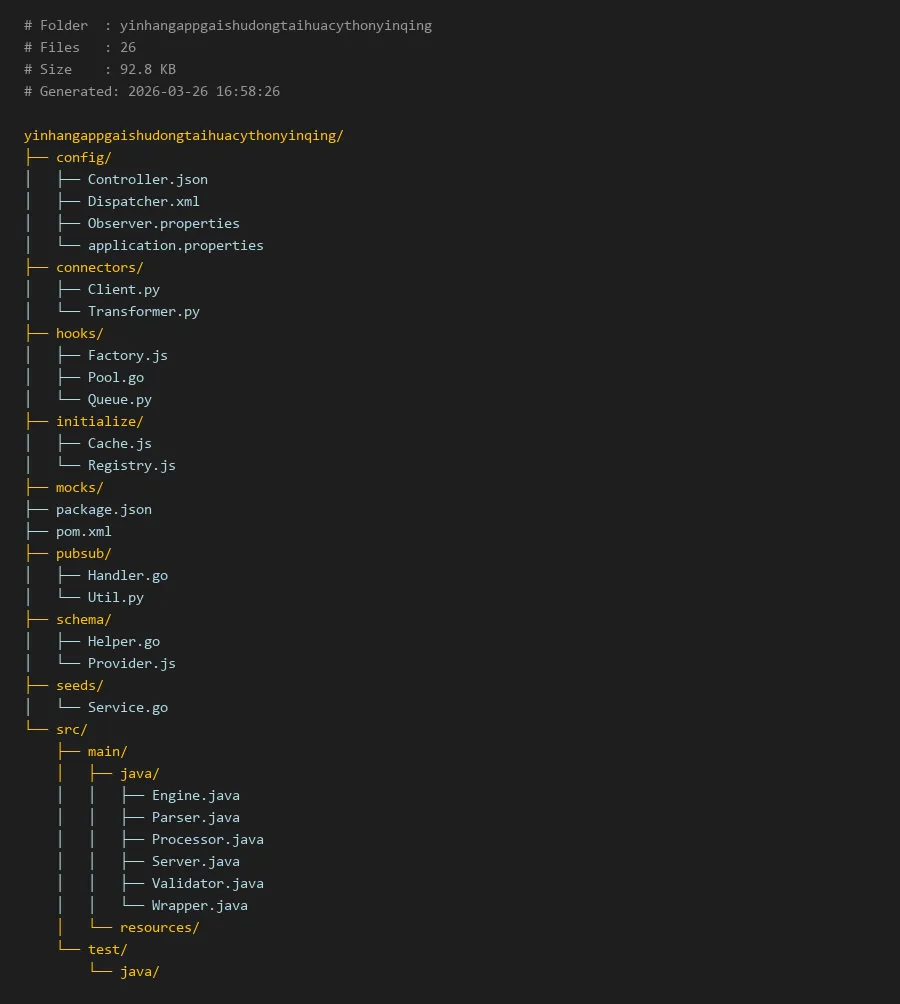Expand the connectors/ folder

(99, 267)
